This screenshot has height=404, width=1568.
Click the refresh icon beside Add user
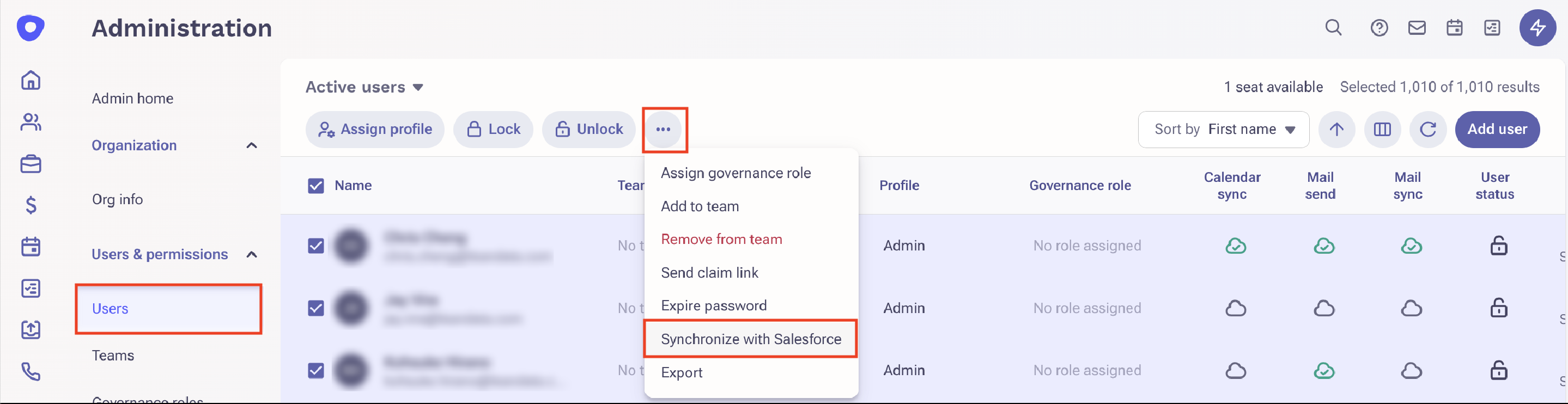point(1427,129)
